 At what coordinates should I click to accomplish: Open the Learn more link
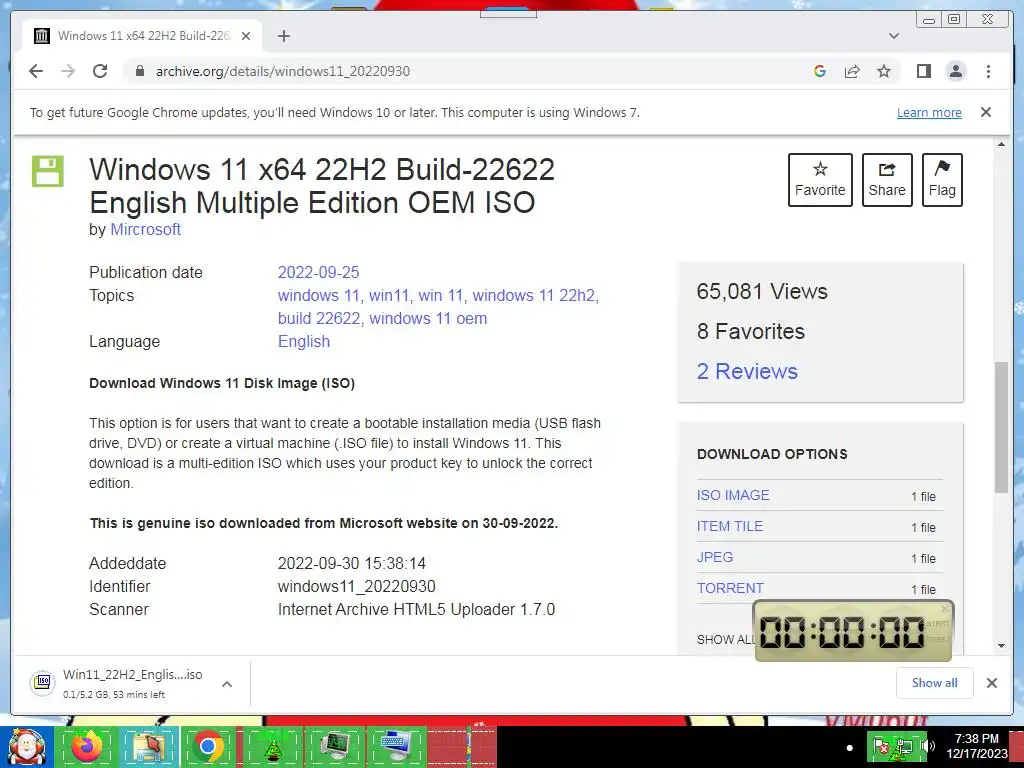coord(929,112)
